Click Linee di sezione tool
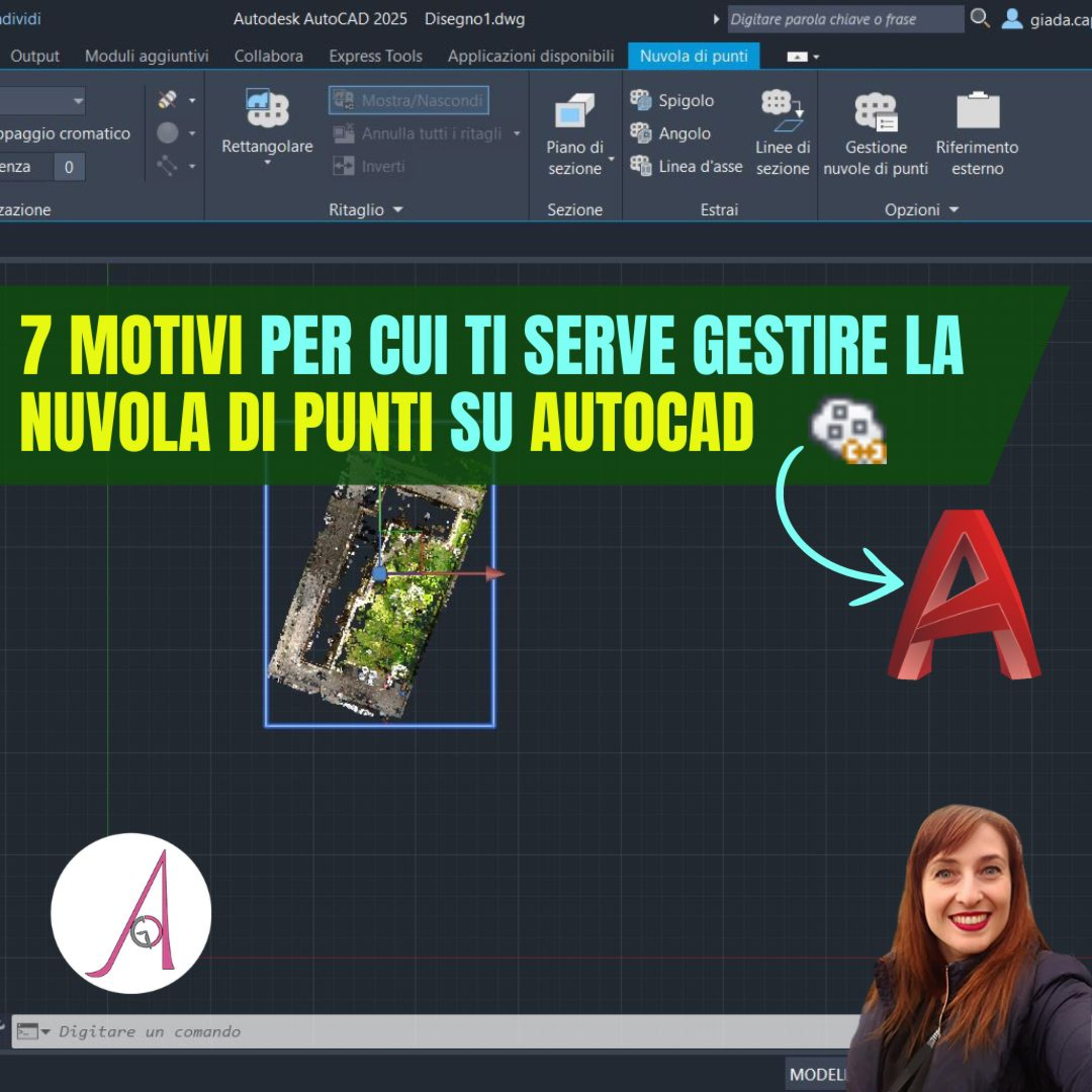 pyautogui.click(x=782, y=133)
